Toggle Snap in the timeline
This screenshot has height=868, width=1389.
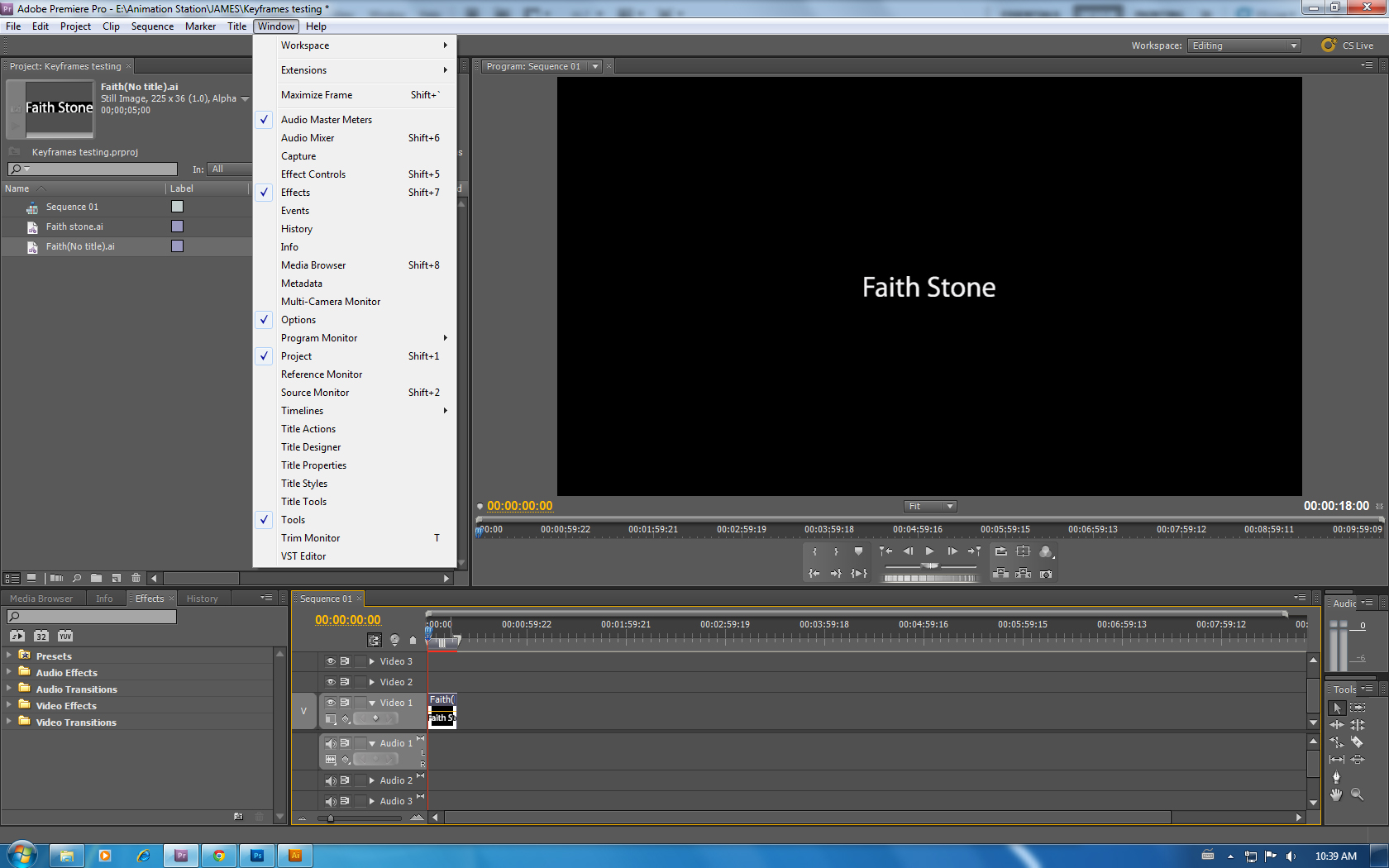point(375,640)
